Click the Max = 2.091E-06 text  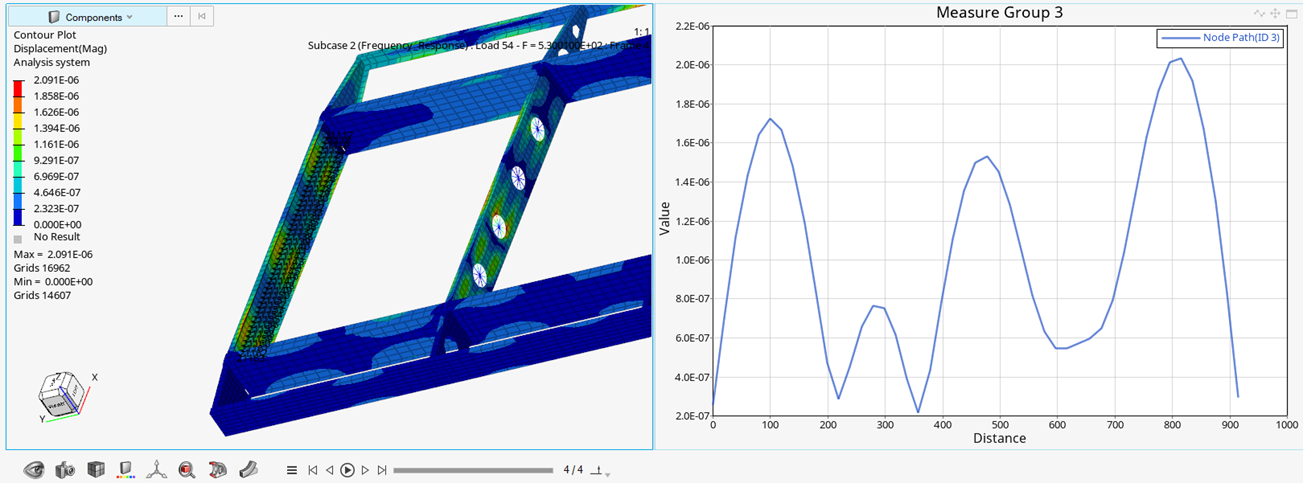(x=54, y=254)
